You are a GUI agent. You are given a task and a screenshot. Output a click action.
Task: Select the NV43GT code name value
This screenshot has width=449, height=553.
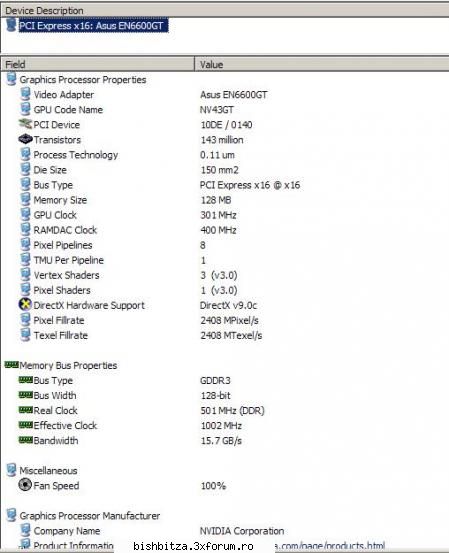click(217, 110)
